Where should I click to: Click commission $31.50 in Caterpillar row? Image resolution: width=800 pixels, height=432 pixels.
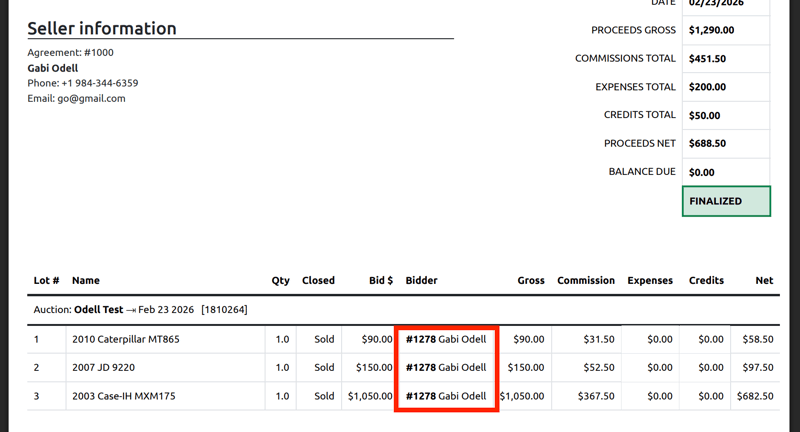[599, 339]
